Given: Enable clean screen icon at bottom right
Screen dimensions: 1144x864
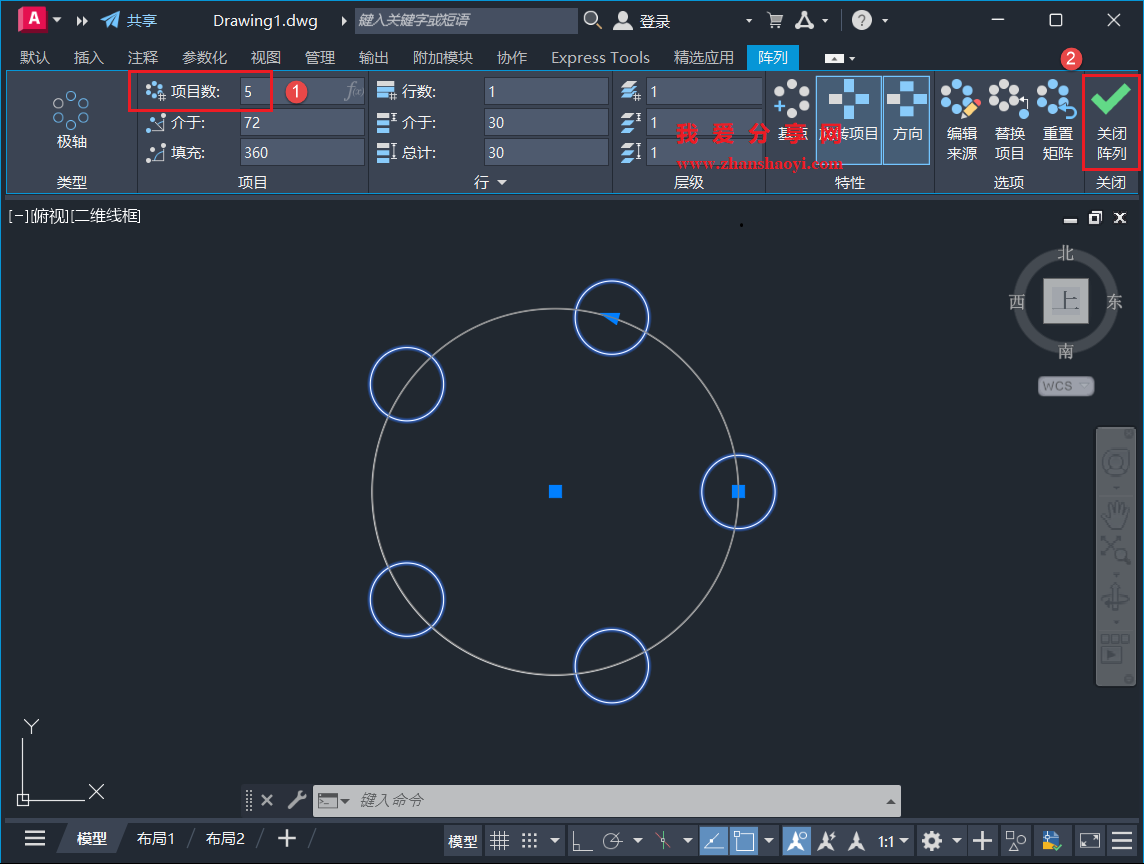Looking at the screenshot, I should coord(1090,841).
